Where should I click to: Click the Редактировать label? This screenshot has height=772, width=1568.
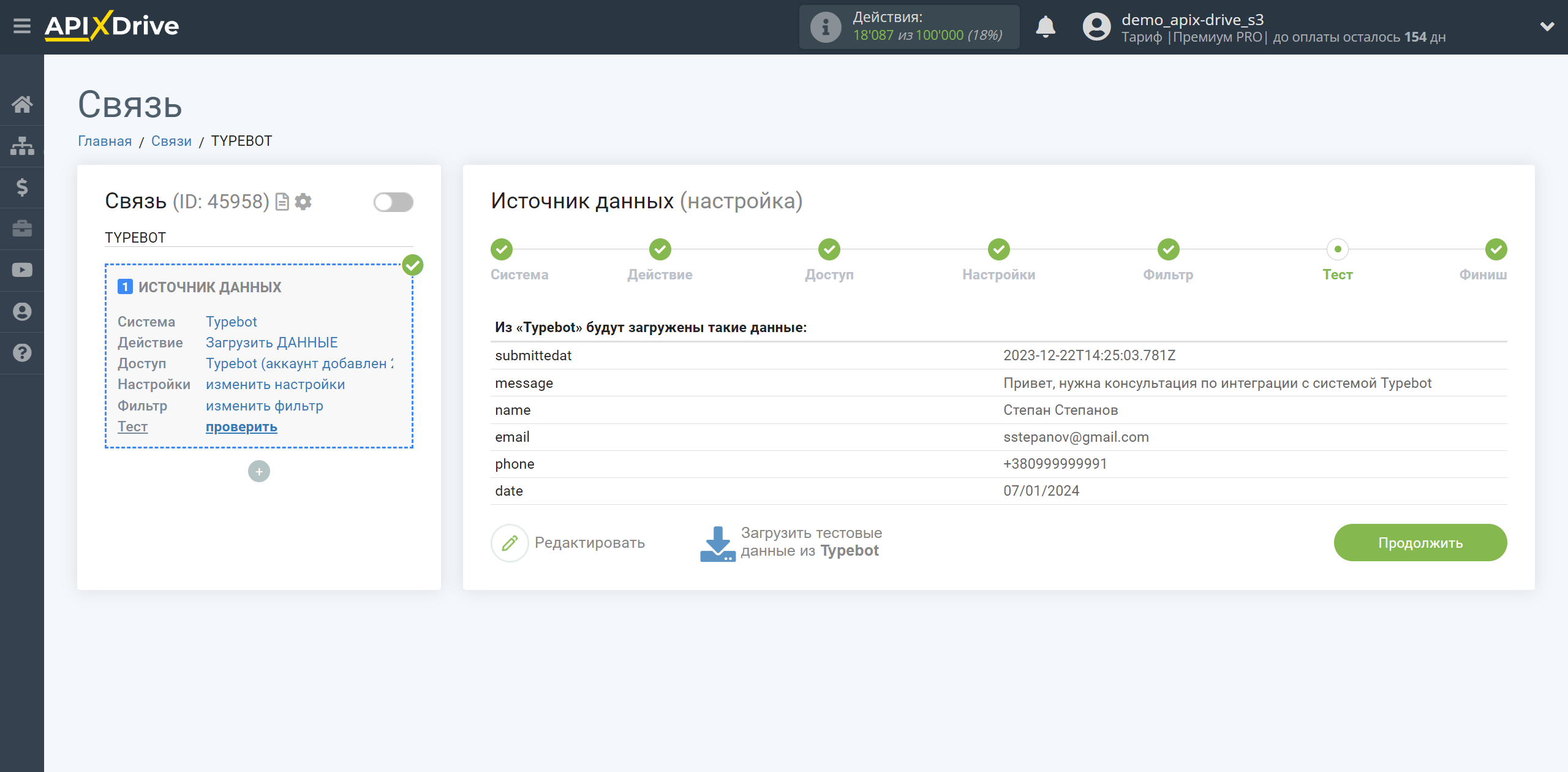589,543
